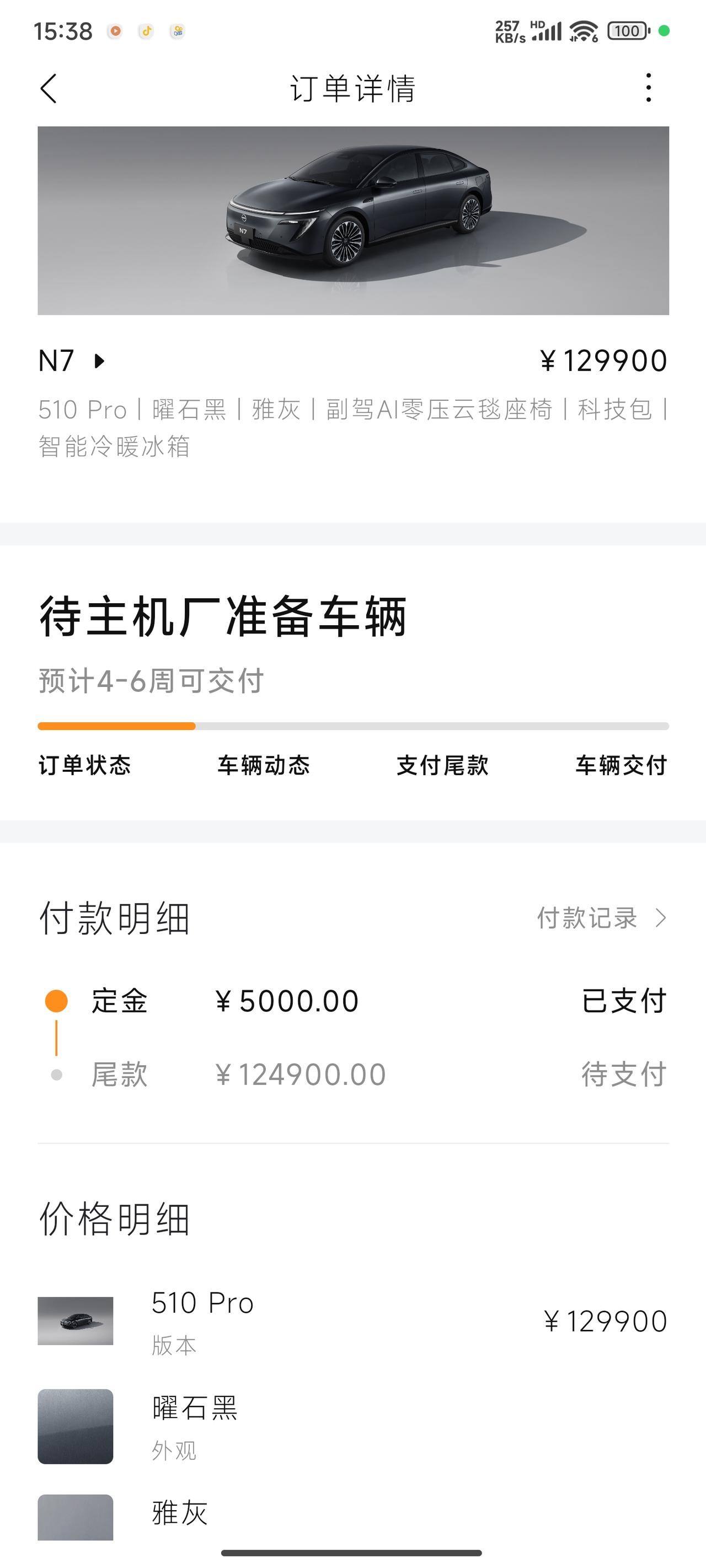The width and height of the screenshot is (706, 1568).
Task: Click the orange order progress bar
Action: pos(116,726)
